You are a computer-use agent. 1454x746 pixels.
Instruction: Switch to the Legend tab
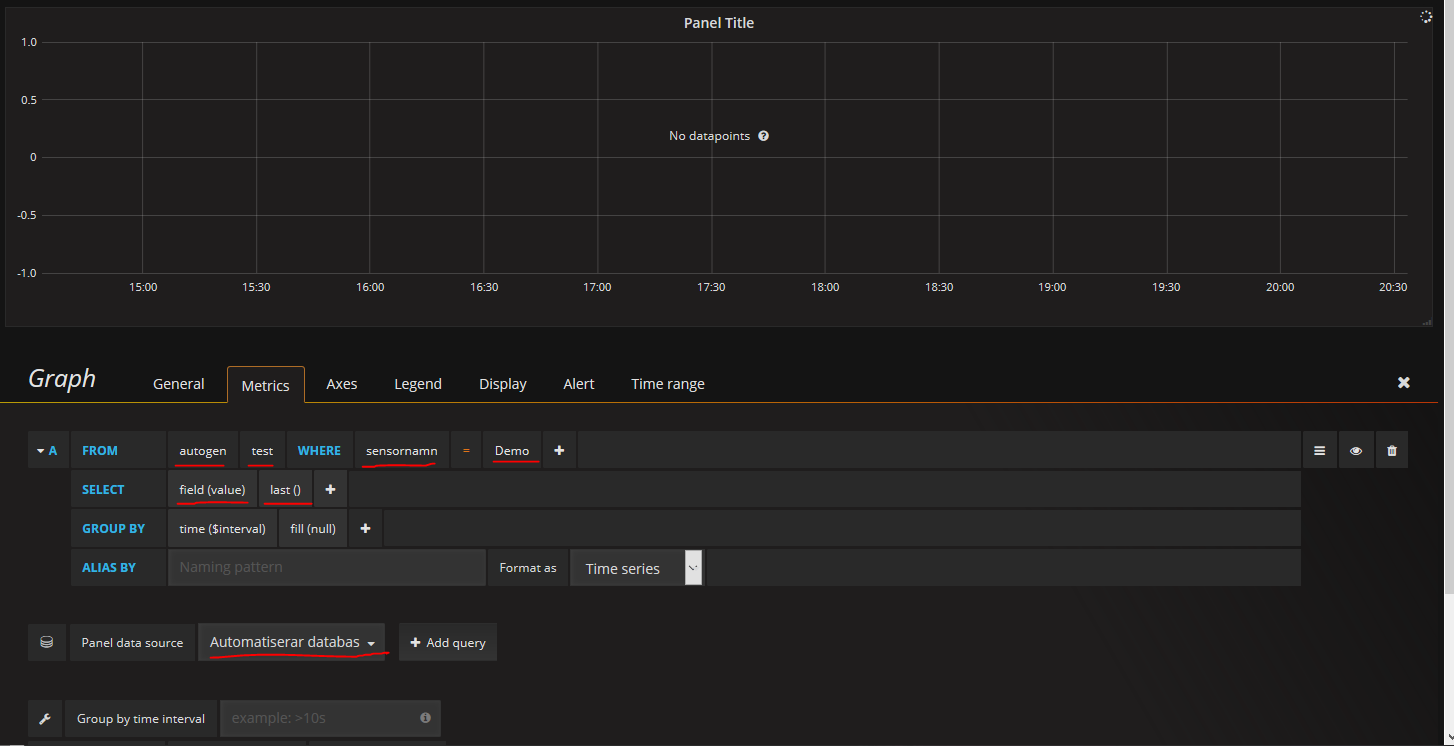click(418, 384)
